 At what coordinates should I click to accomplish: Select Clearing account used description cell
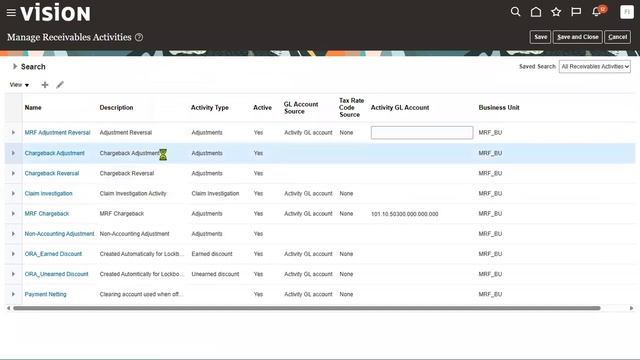click(142, 294)
